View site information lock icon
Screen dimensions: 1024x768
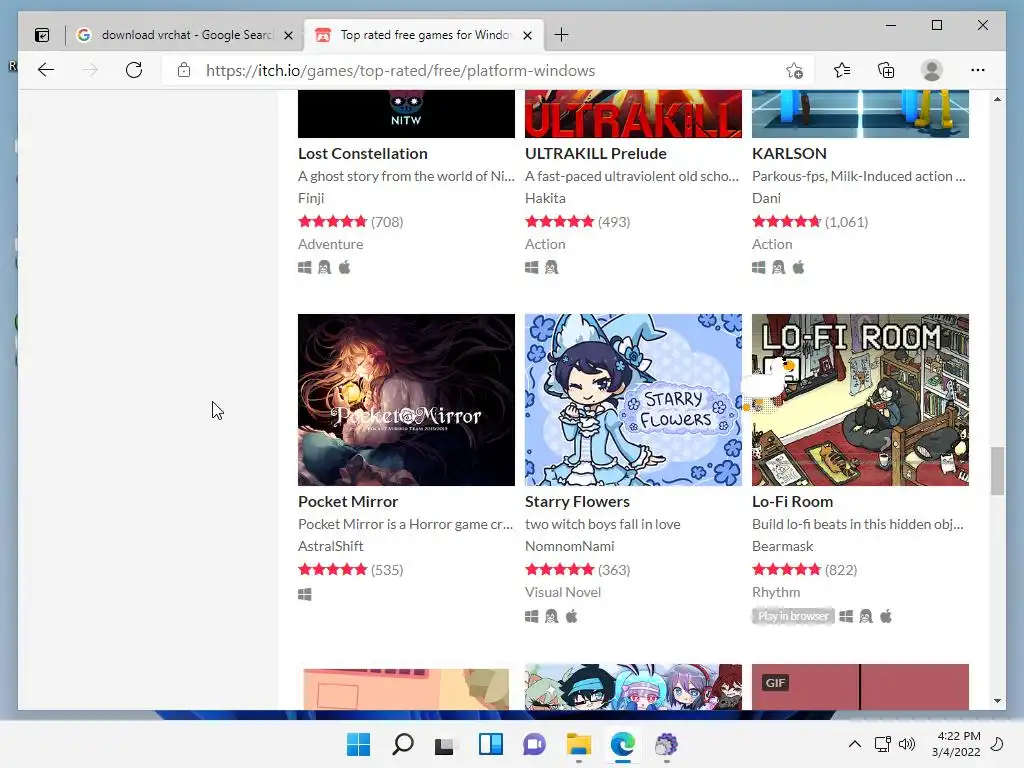point(184,70)
